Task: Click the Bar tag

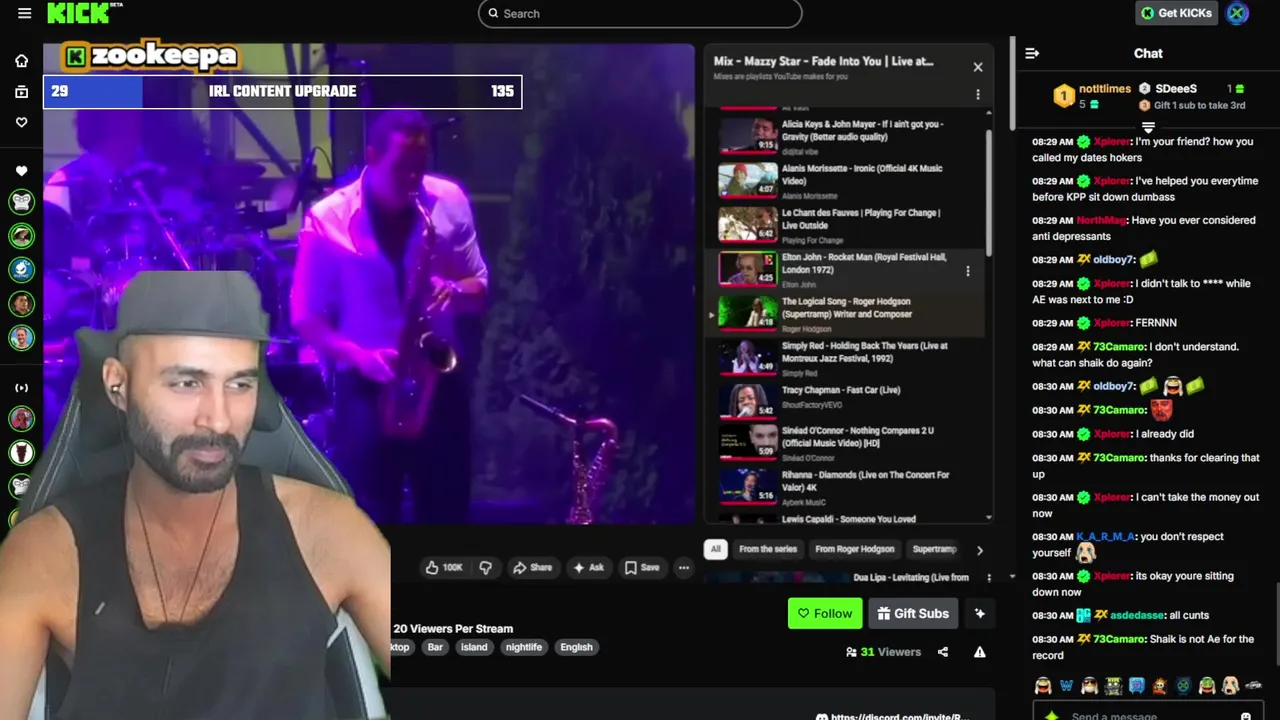Action: tap(435, 647)
